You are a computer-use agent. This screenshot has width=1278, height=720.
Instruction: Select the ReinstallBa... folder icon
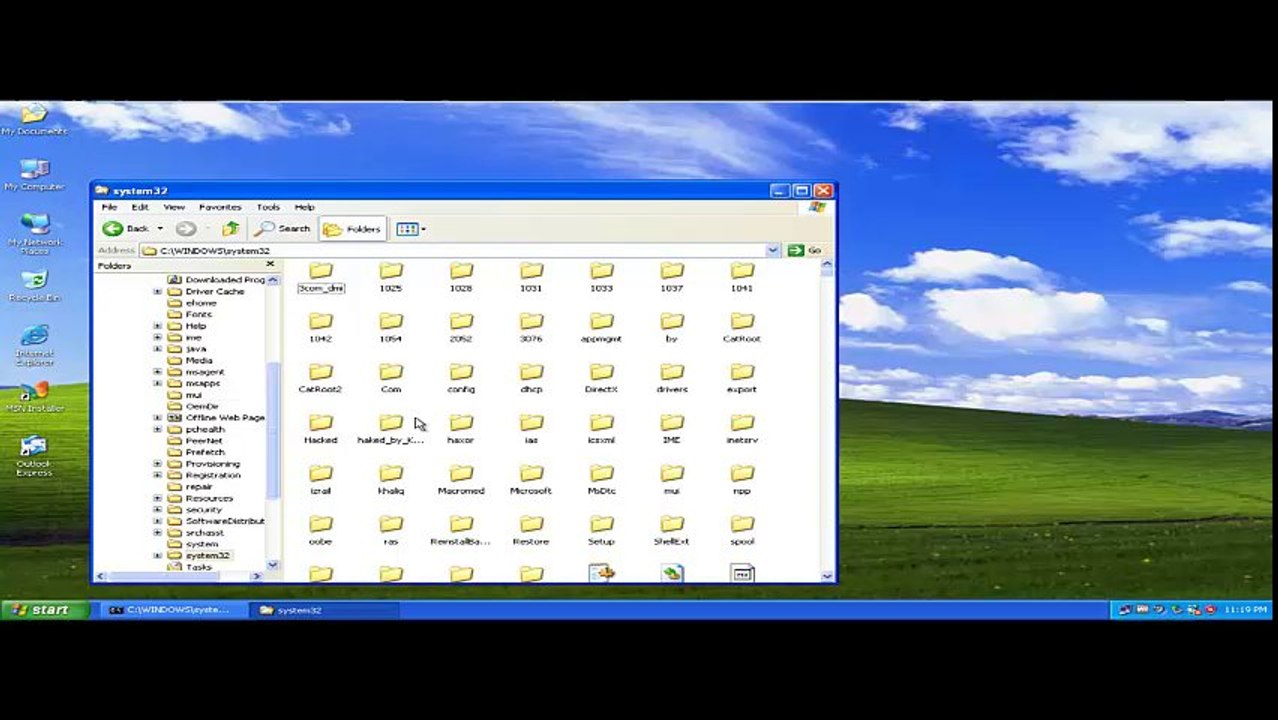[461, 524]
